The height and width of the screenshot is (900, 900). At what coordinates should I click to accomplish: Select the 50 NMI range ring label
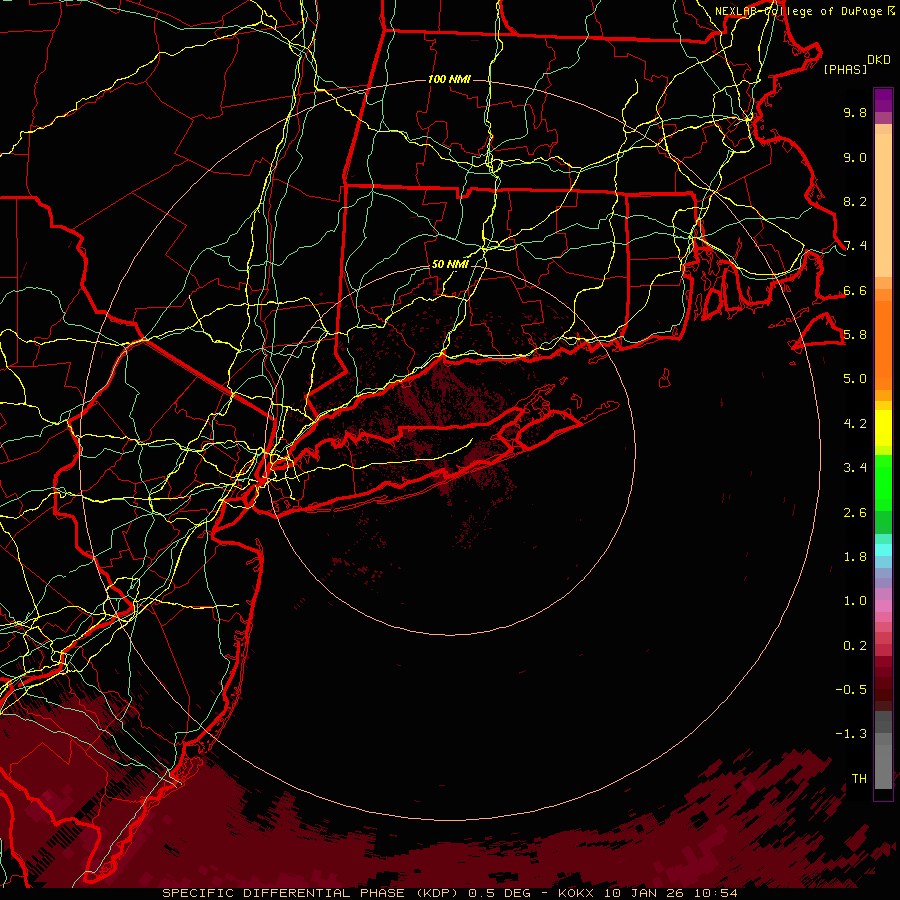[449, 264]
